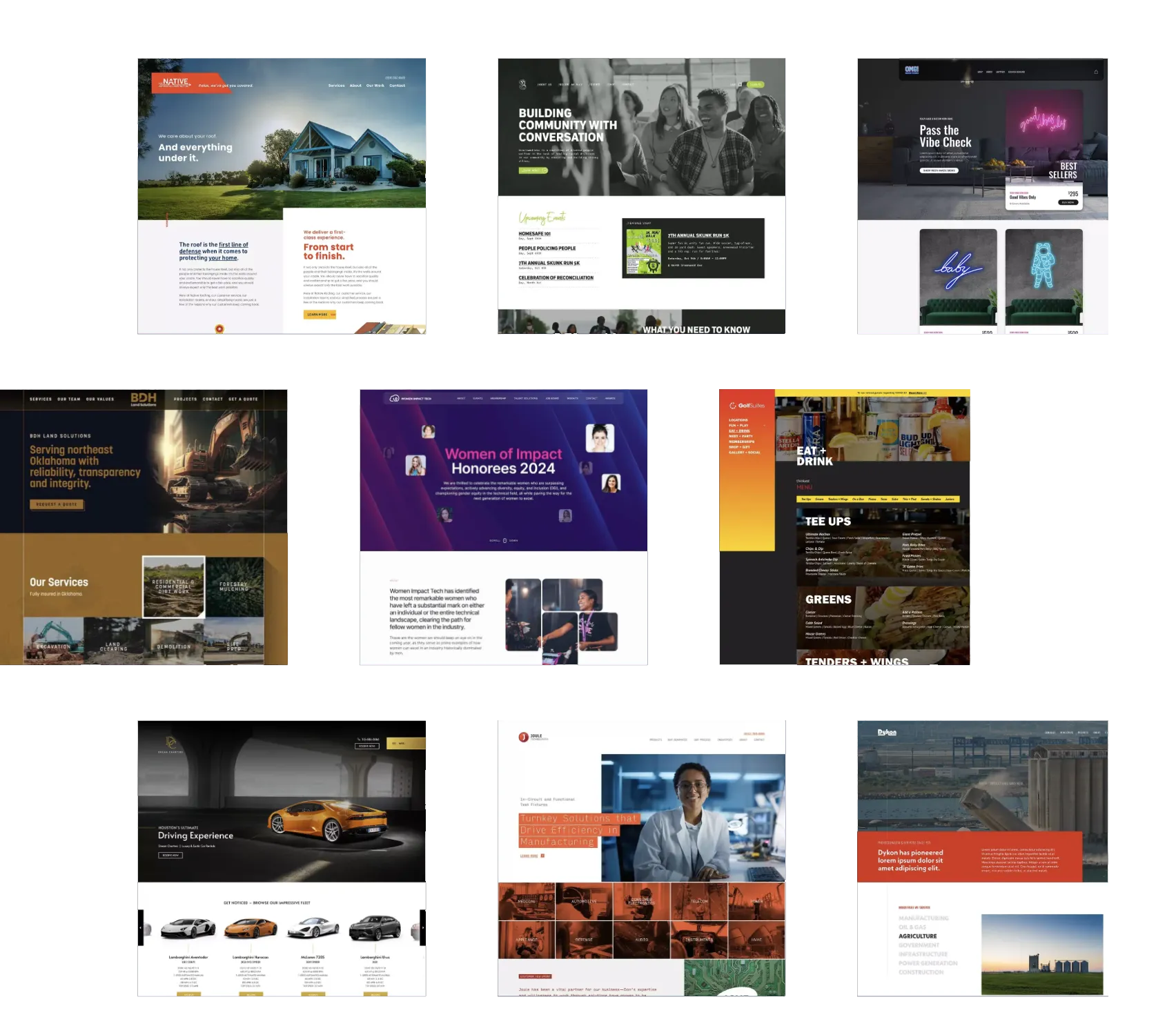Click the fleet carousel right arrow
Viewport: 1176px width, 1028px height.
(x=422, y=927)
